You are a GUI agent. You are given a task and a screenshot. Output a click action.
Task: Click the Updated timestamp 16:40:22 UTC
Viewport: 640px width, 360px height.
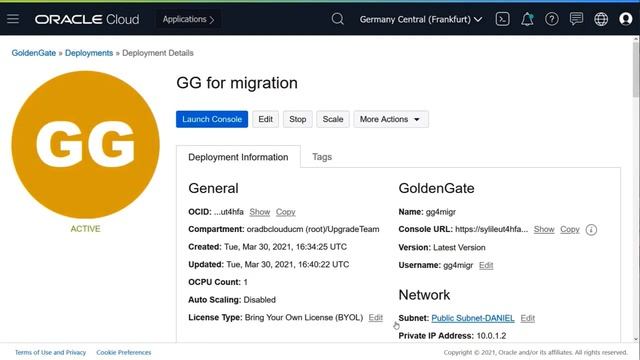[x=288, y=264]
